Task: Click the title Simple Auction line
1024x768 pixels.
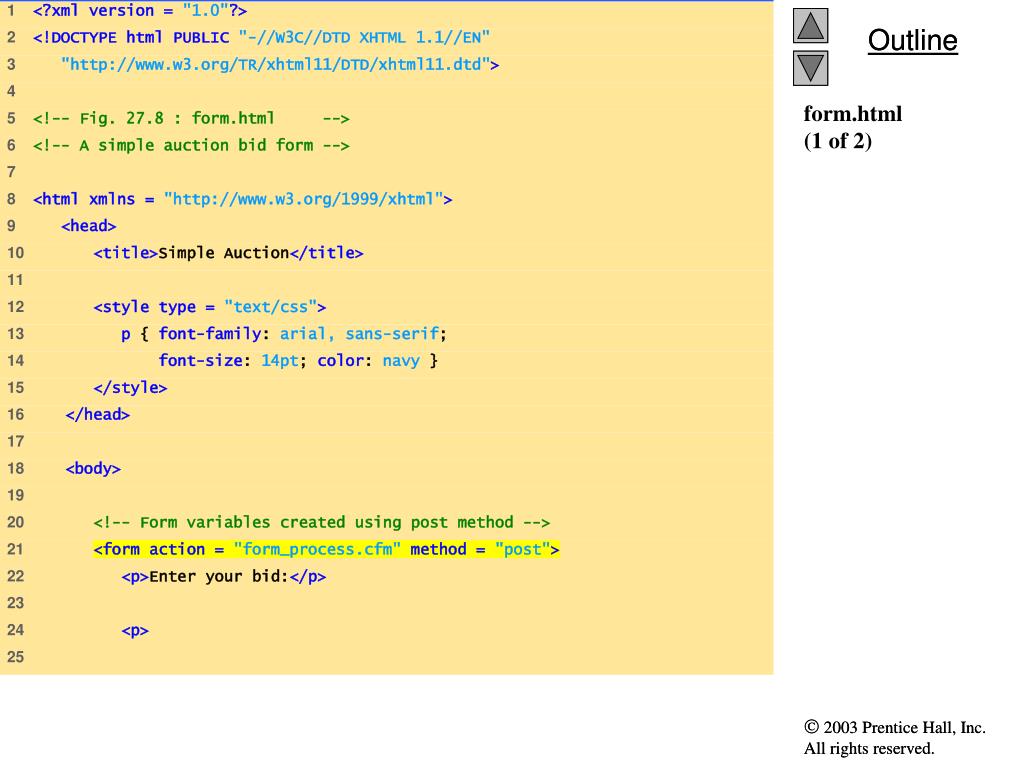Action: click(228, 253)
